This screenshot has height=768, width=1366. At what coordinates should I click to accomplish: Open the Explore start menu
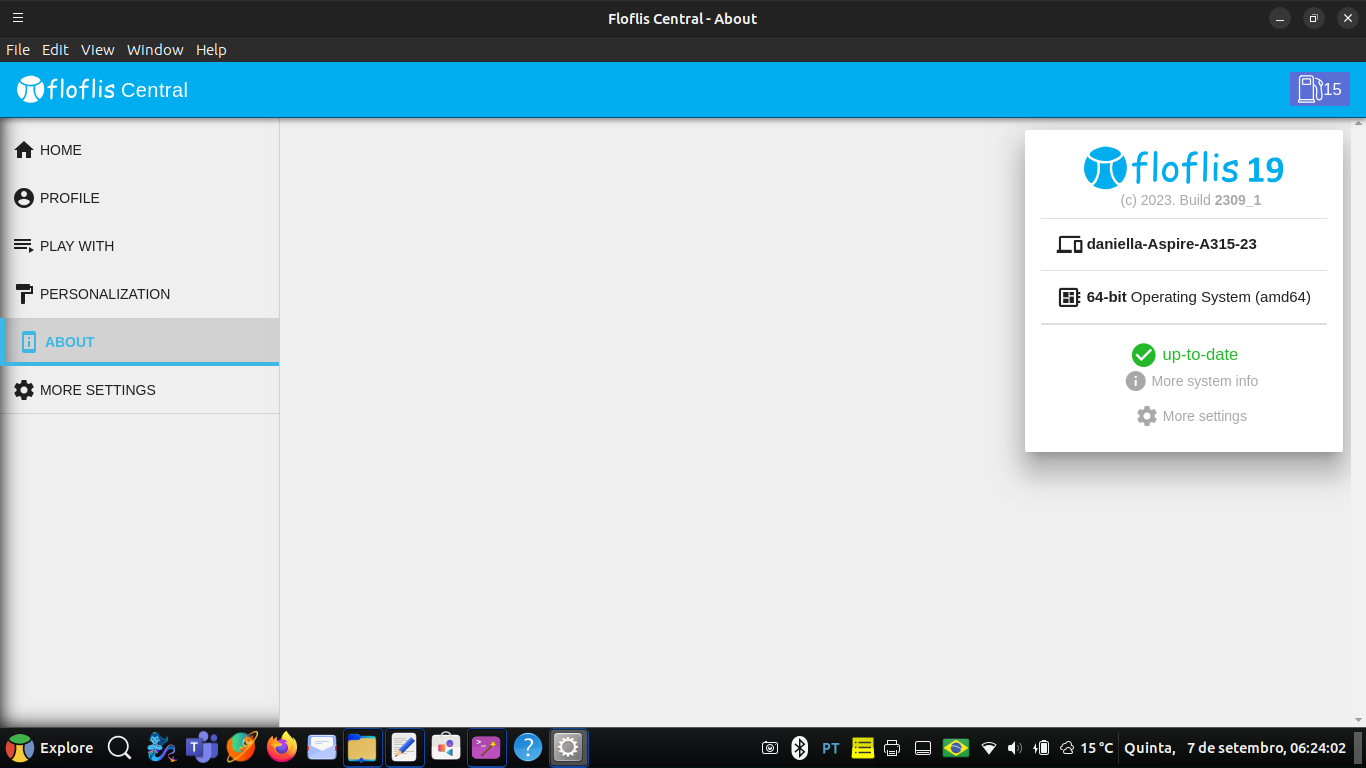point(50,748)
